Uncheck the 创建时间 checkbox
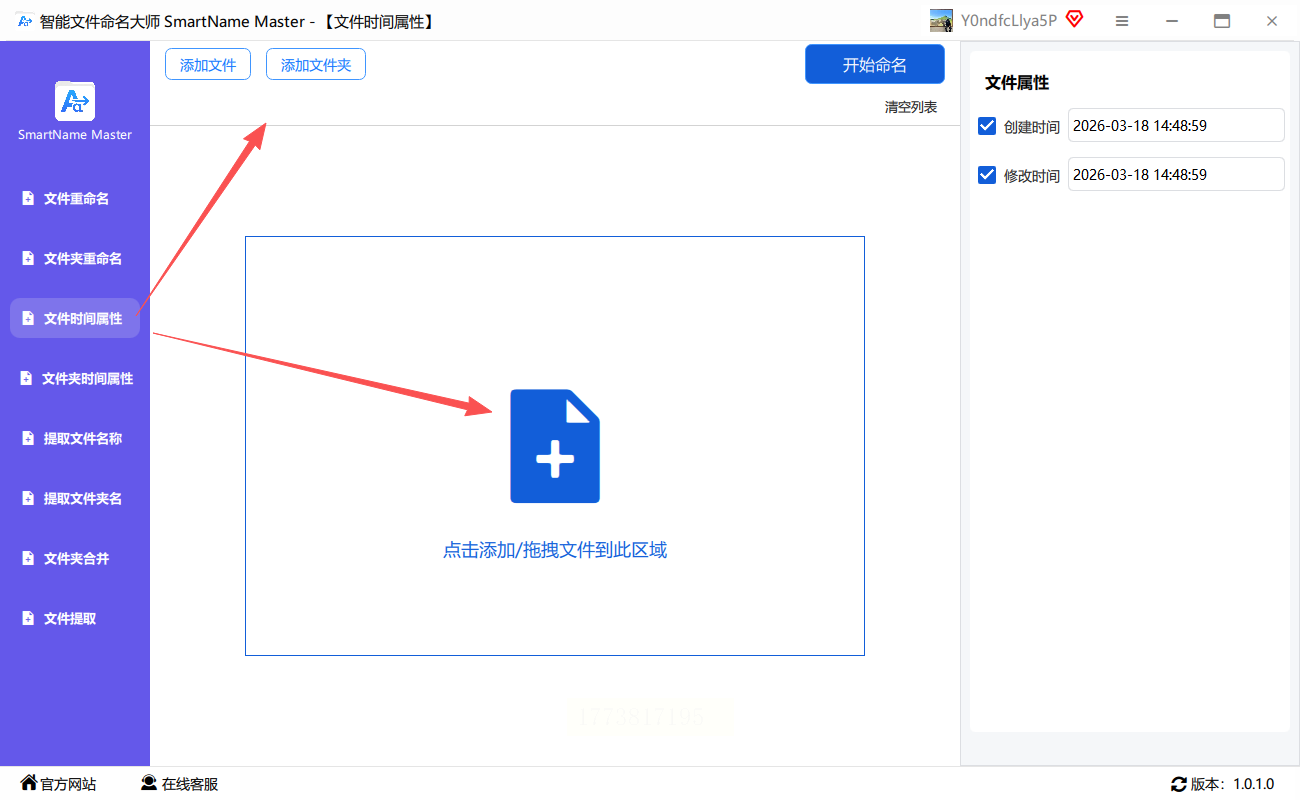The width and height of the screenshot is (1300, 800). (987, 126)
